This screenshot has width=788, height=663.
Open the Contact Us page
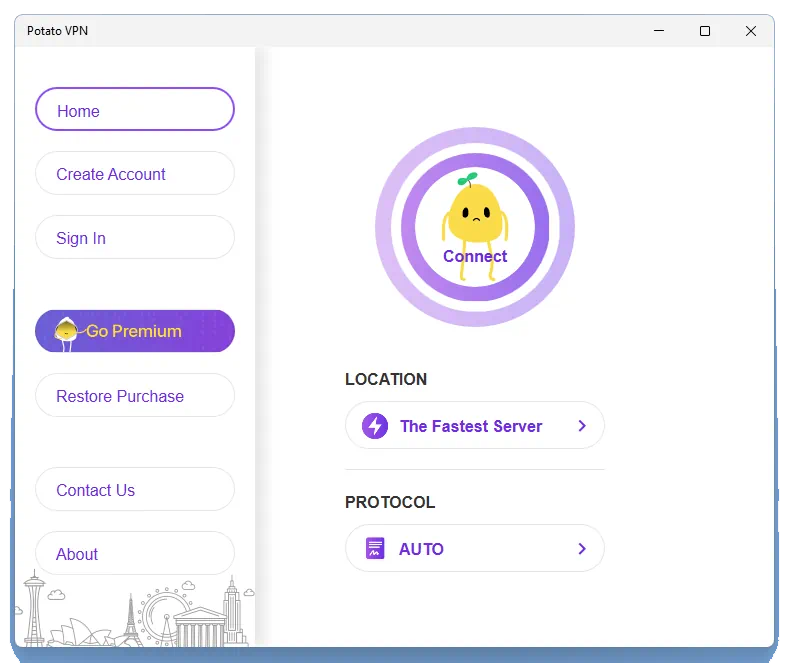(134, 490)
